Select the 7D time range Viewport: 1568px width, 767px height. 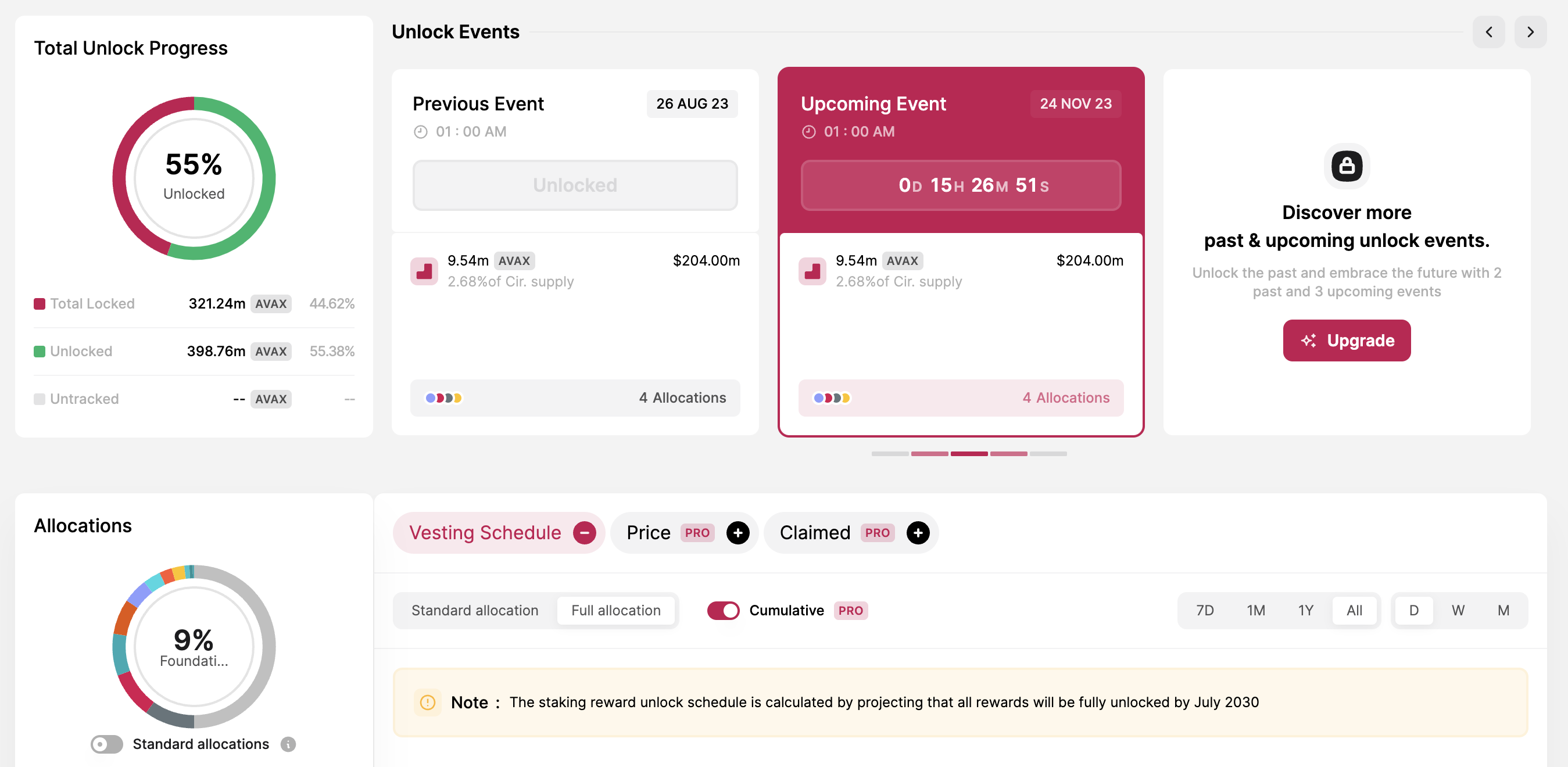click(x=1205, y=611)
